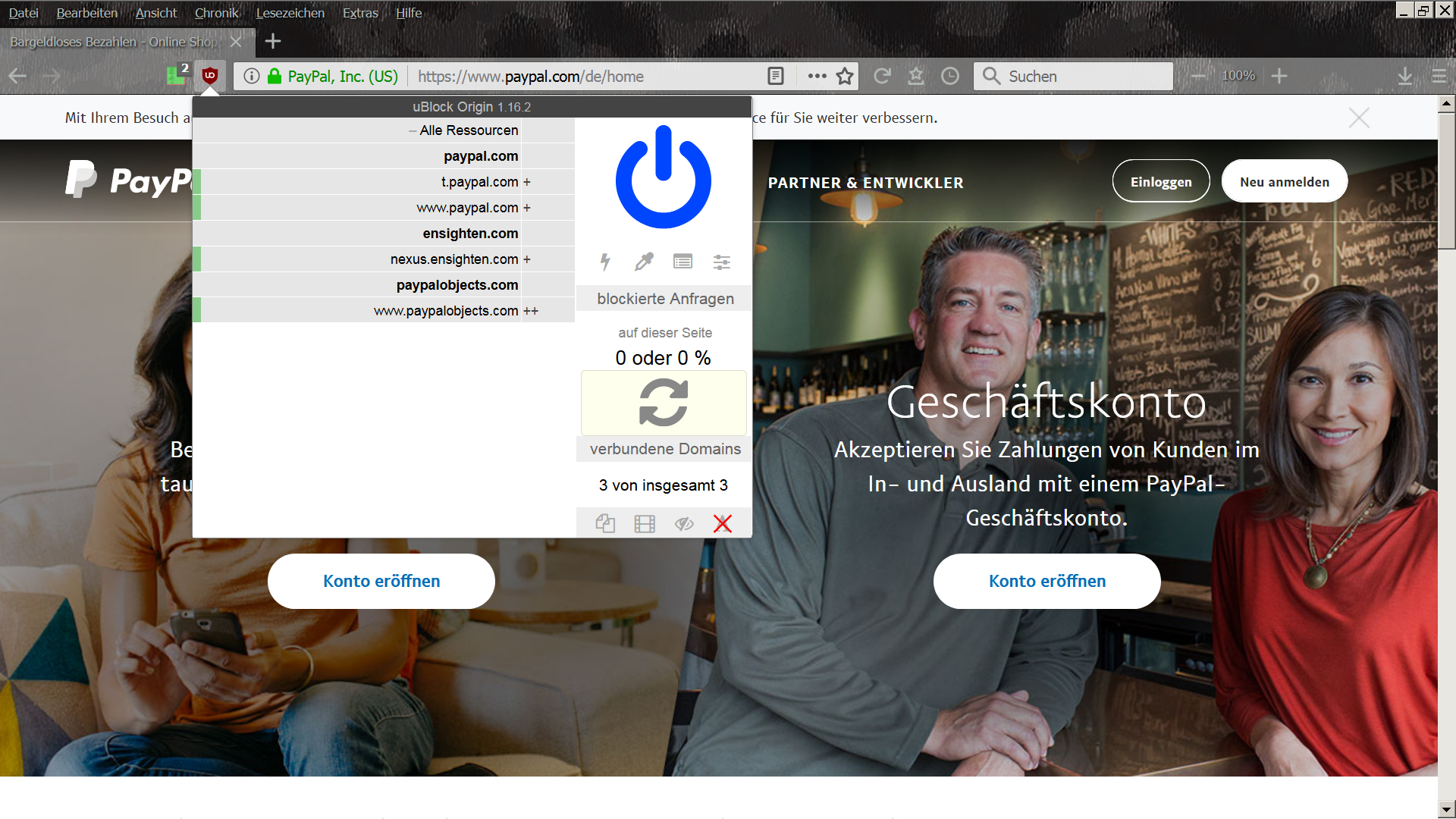Click the page scrollbar down arrow
Image resolution: width=1456 pixels, height=819 pixels.
point(1447,810)
